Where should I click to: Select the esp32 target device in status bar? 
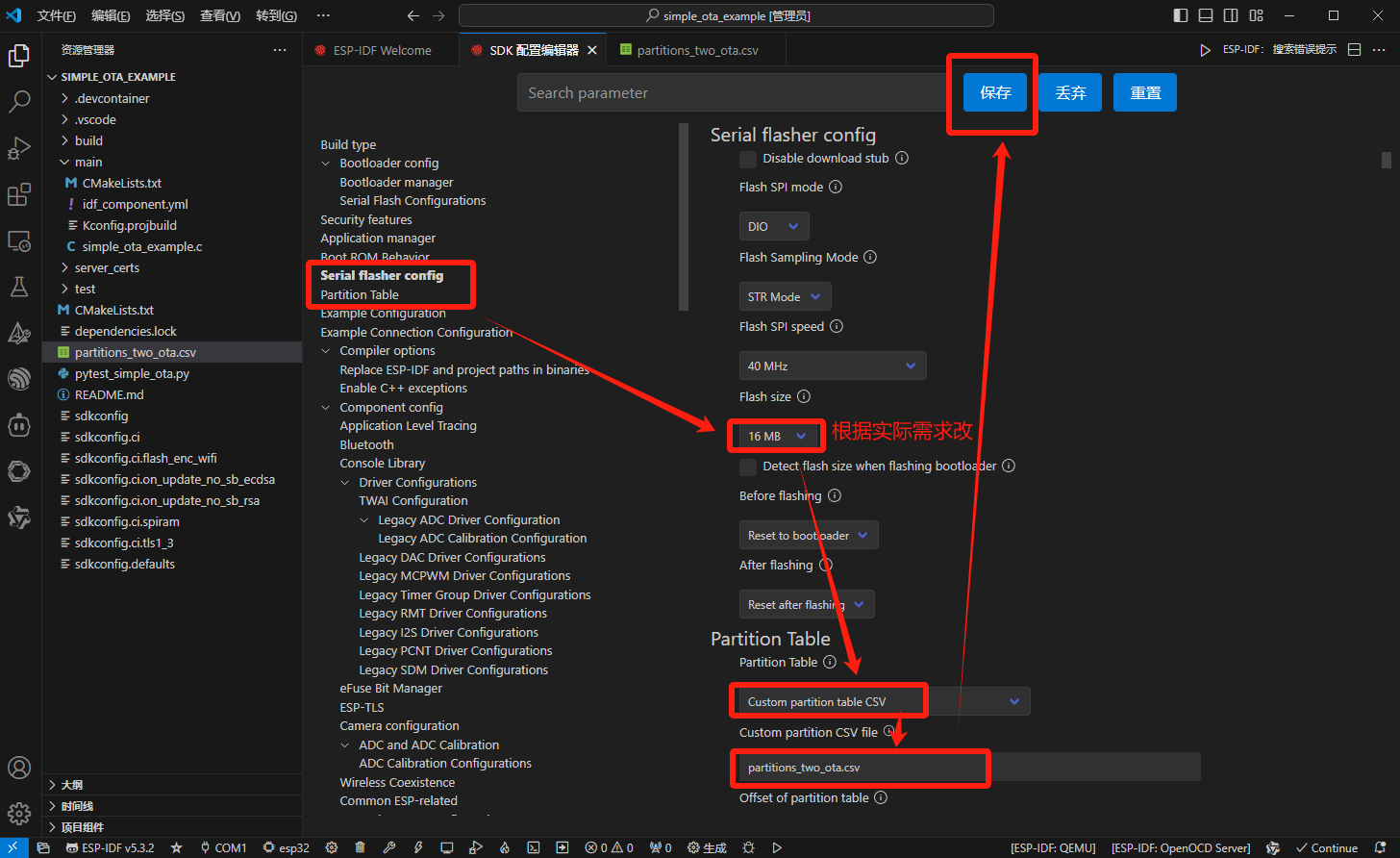(x=287, y=847)
